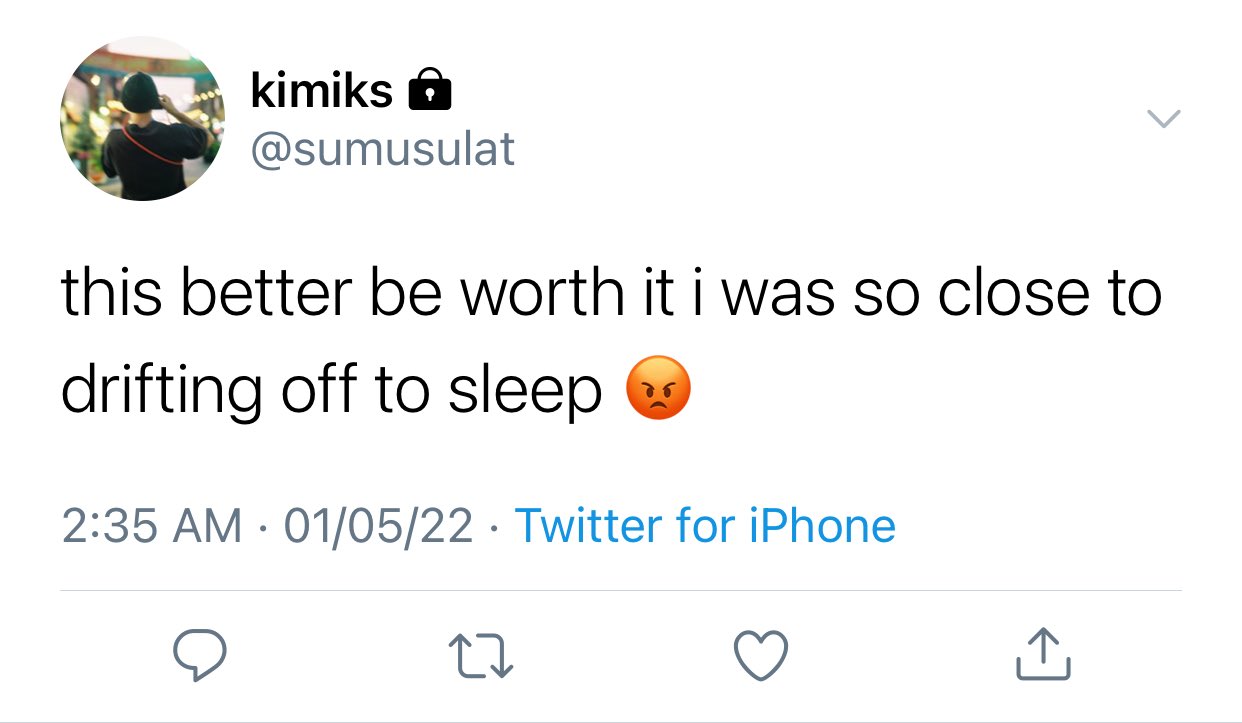Image resolution: width=1242 pixels, height=723 pixels.
Task: Tap the share upload icon
Action: tap(1043, 655)
